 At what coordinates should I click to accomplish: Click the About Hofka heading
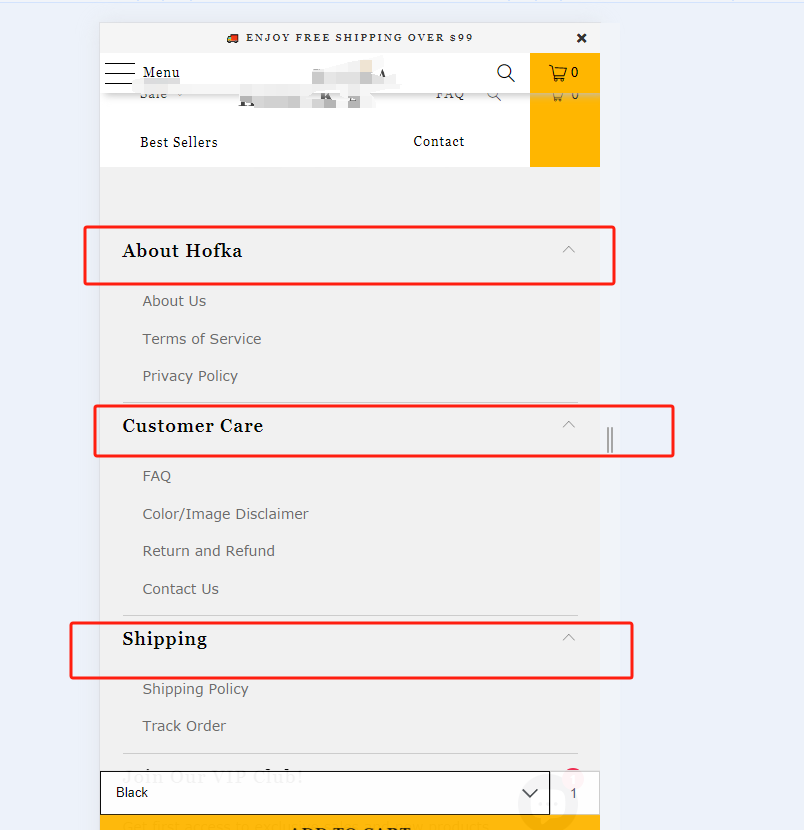coord(182,251)
